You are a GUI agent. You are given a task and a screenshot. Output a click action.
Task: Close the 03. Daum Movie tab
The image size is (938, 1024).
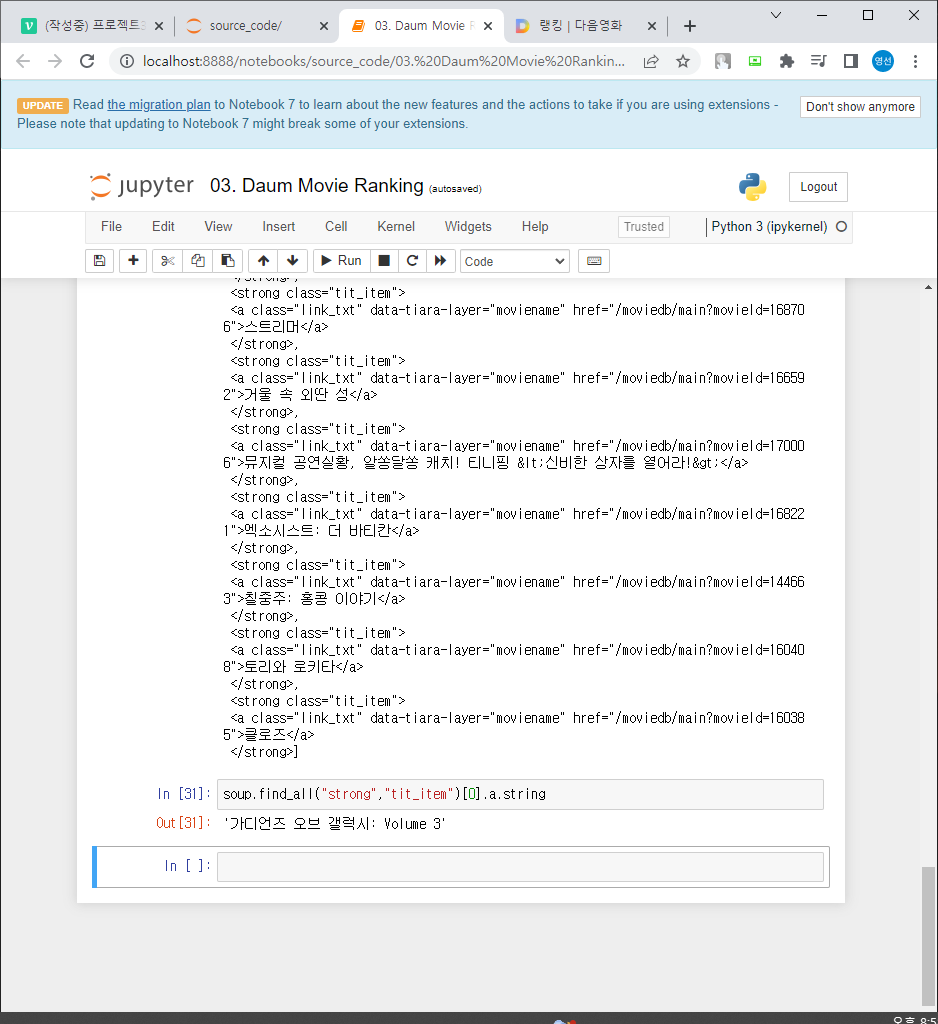(488, 26)
